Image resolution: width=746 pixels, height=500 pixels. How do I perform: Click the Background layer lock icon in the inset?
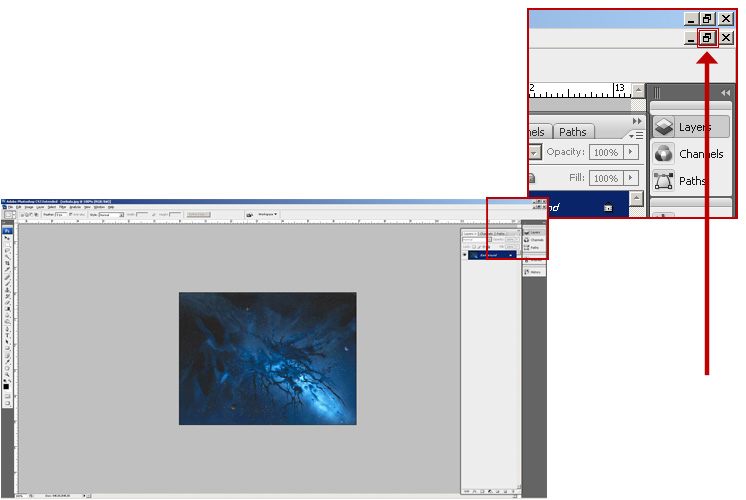[x=607, y=207]
